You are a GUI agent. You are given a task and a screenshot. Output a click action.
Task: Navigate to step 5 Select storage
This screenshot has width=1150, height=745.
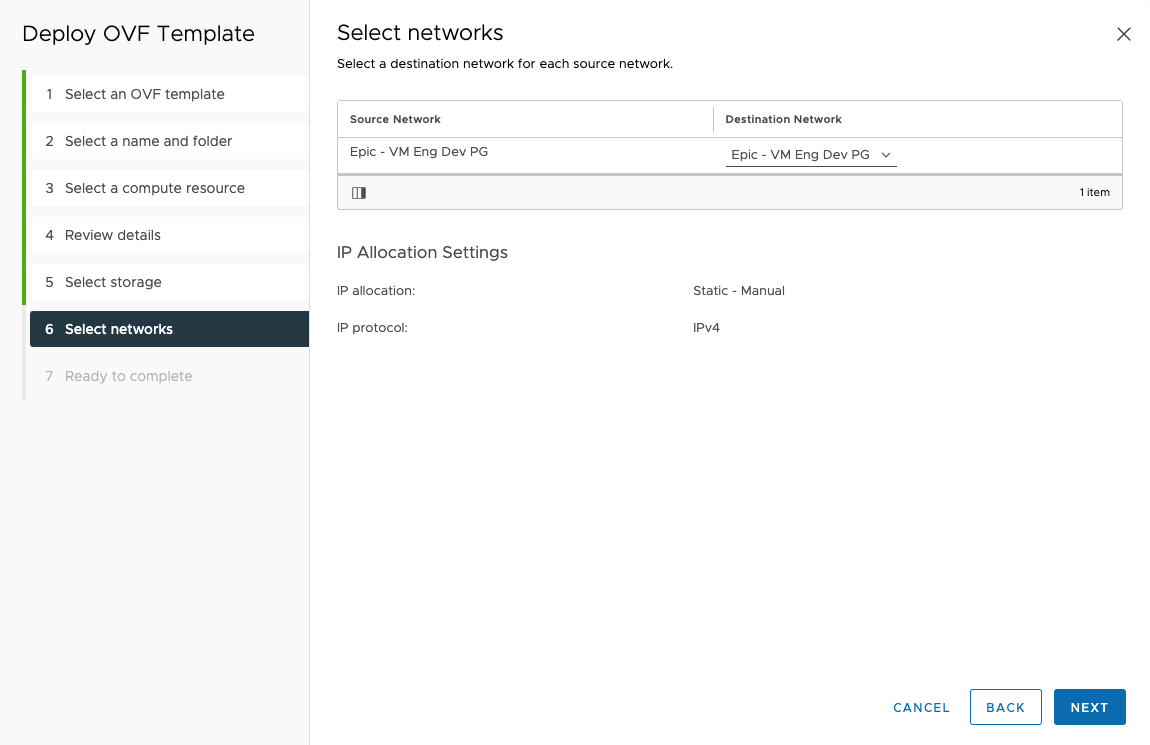(x=113, y=282)
